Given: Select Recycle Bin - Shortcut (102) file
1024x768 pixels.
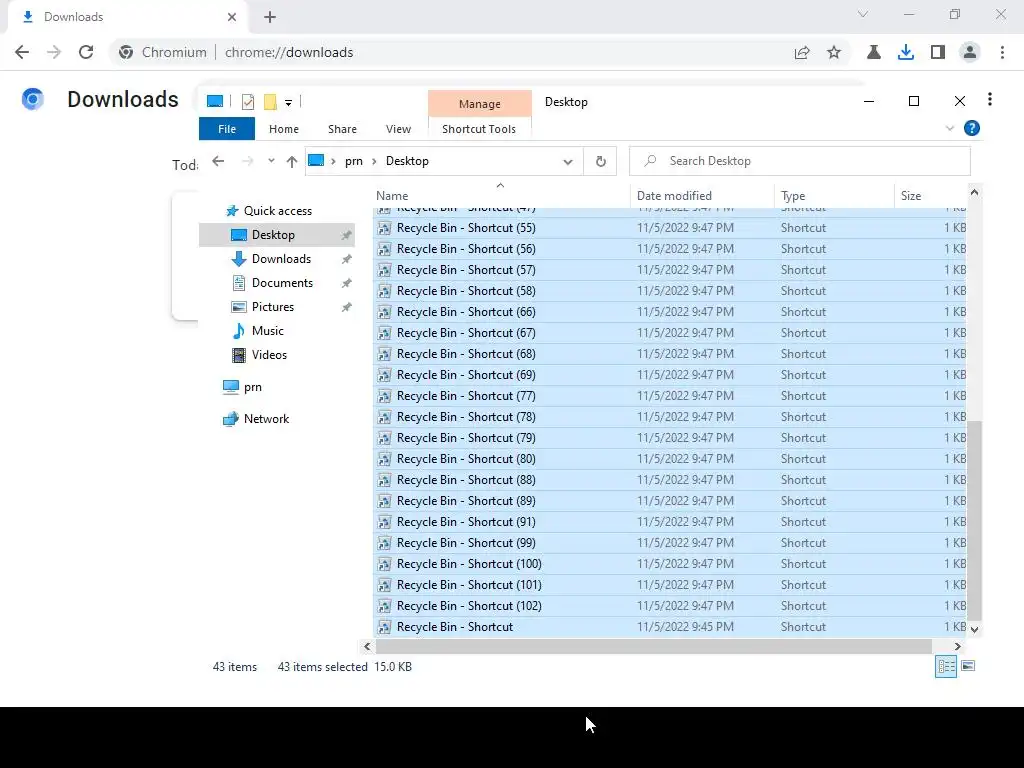Looking at the screenshot, I should (x=670, y=605).
